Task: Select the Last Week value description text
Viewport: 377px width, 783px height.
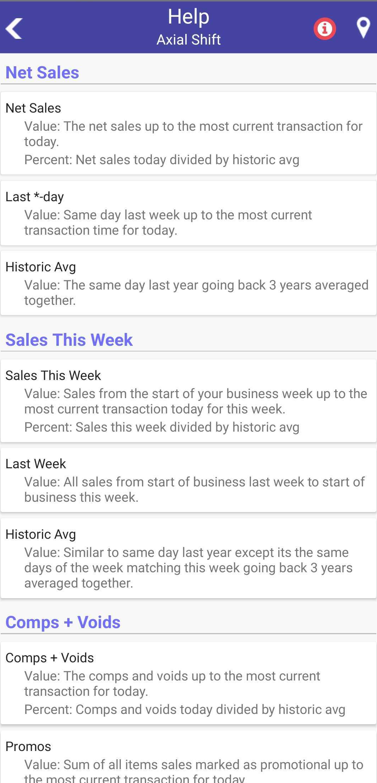Action: (x=195, y=490)
